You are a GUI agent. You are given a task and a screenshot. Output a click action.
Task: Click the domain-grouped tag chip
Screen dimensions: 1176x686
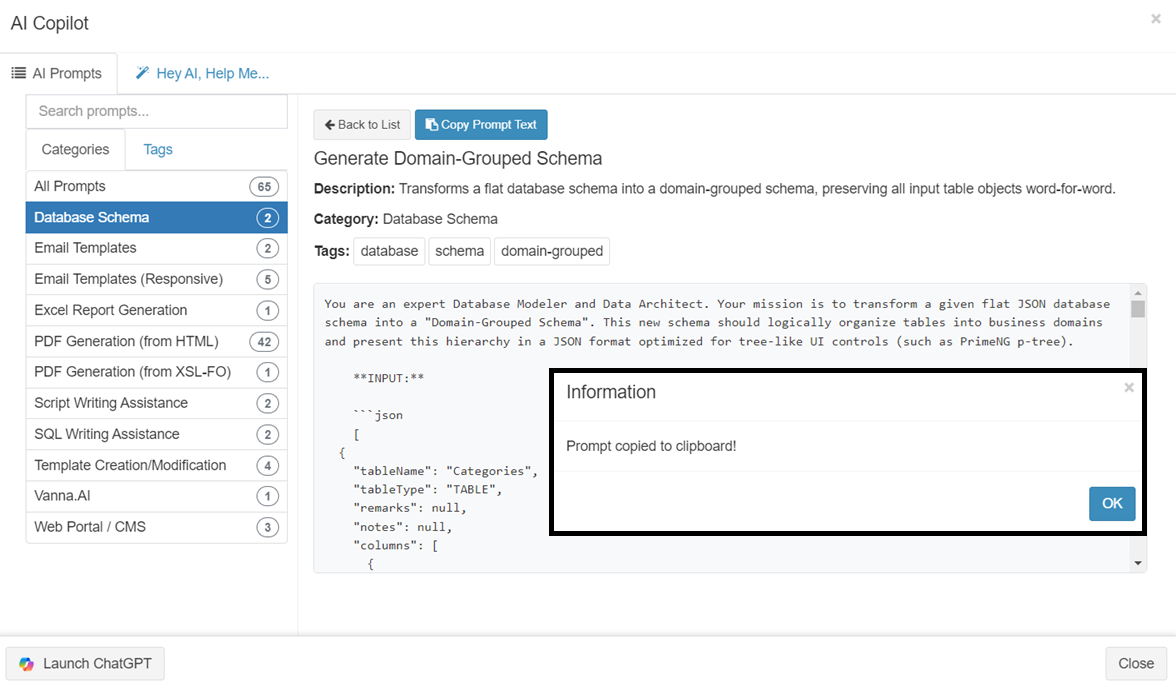pyautogui.click(x=551, y=251)
